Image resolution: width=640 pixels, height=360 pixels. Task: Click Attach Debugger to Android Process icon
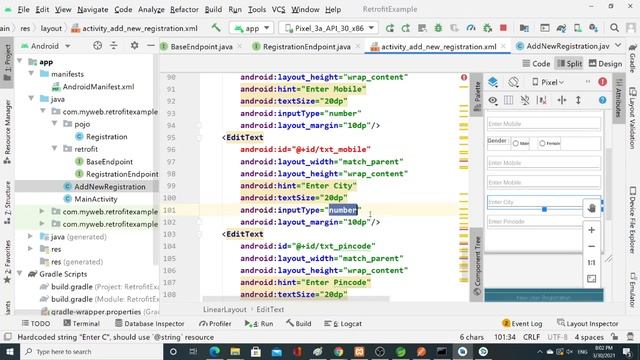pyautogui.click(x=487, y=28)
